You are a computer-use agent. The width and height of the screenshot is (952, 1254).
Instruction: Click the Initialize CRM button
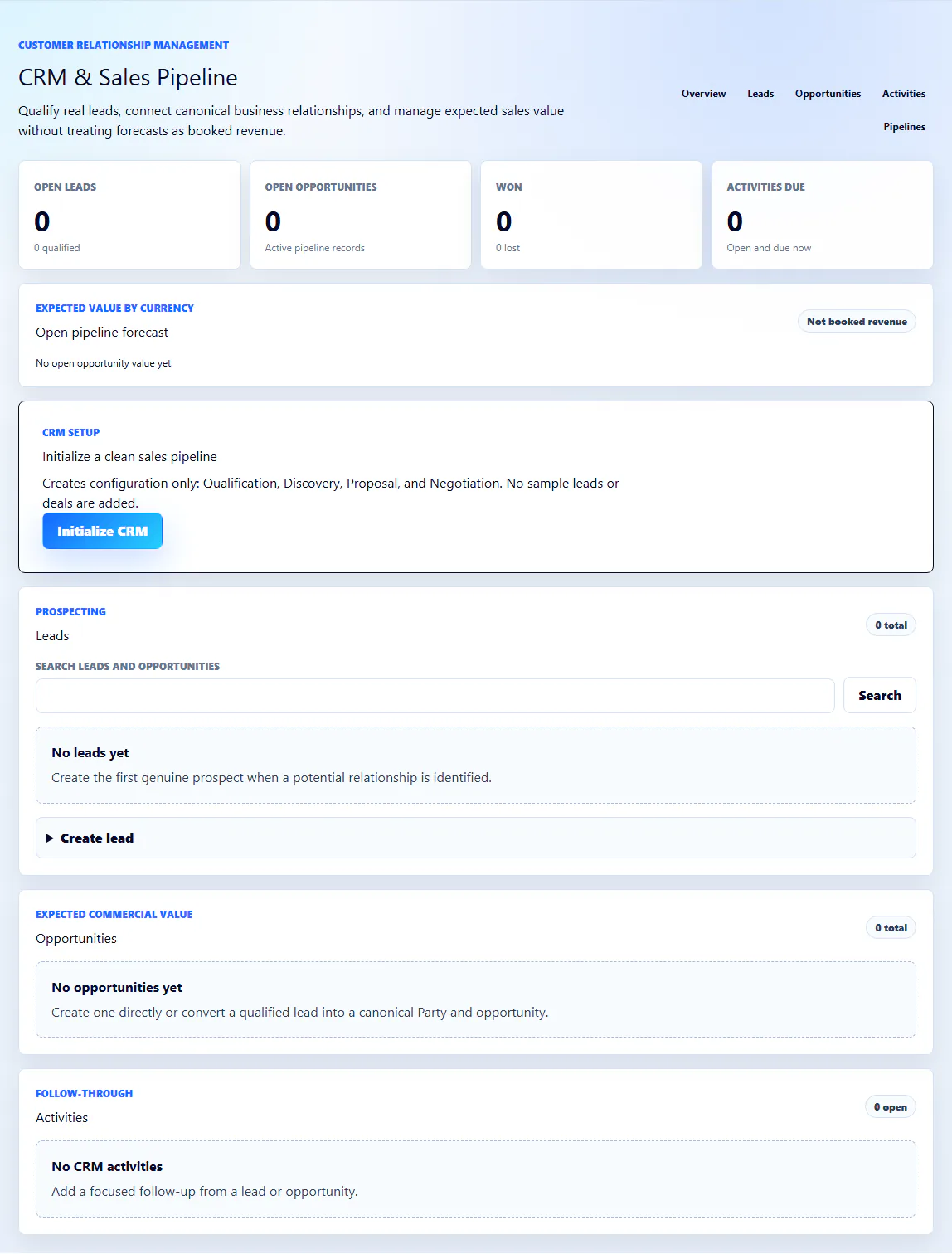tap(103, 531)
